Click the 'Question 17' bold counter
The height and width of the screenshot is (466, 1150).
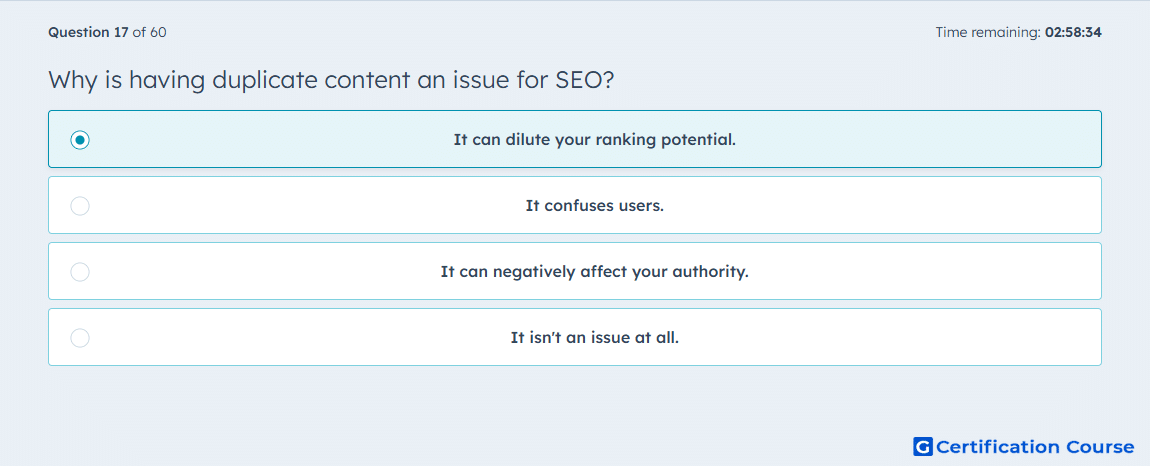click(88, 32)
